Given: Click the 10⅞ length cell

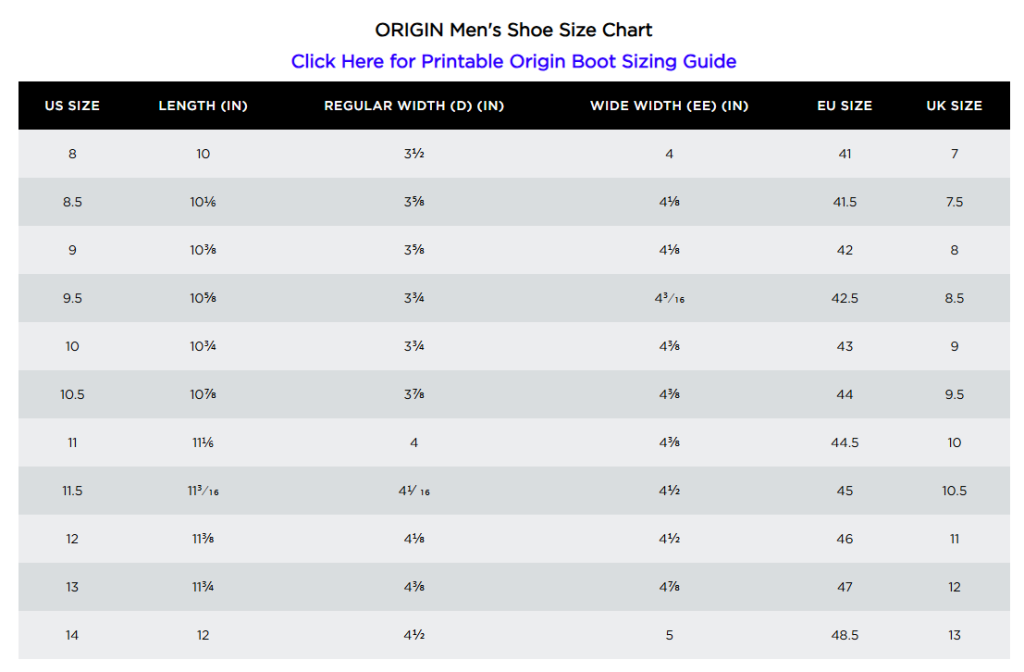Looking at the screenshot, I should coord(203,394).
